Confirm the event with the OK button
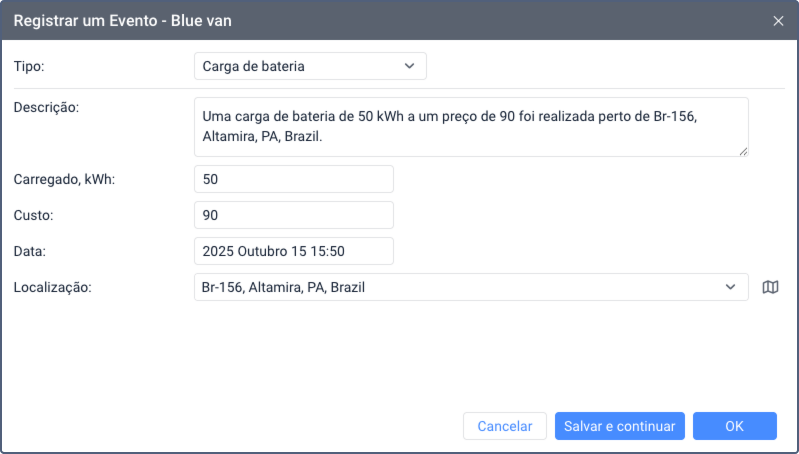Image resolution: width=799 pixels, height=454 pixels. click(x=734, y=426)
